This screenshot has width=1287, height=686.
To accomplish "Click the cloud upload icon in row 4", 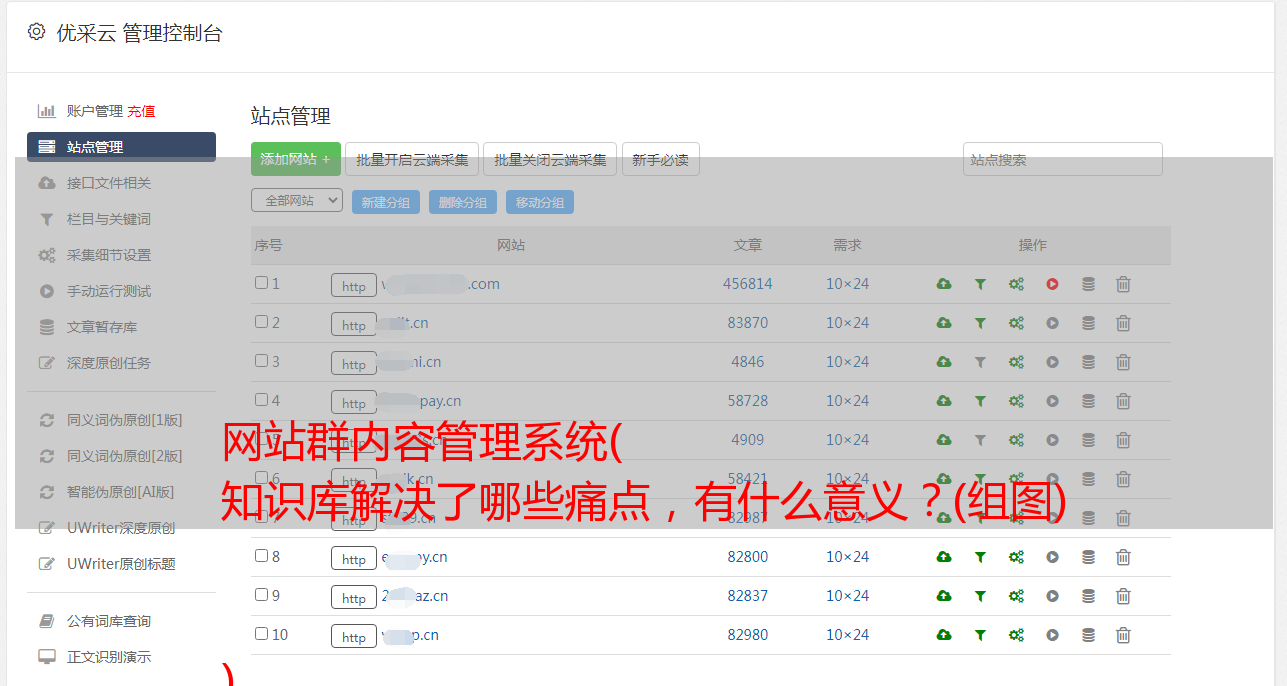I will point(944,401).
